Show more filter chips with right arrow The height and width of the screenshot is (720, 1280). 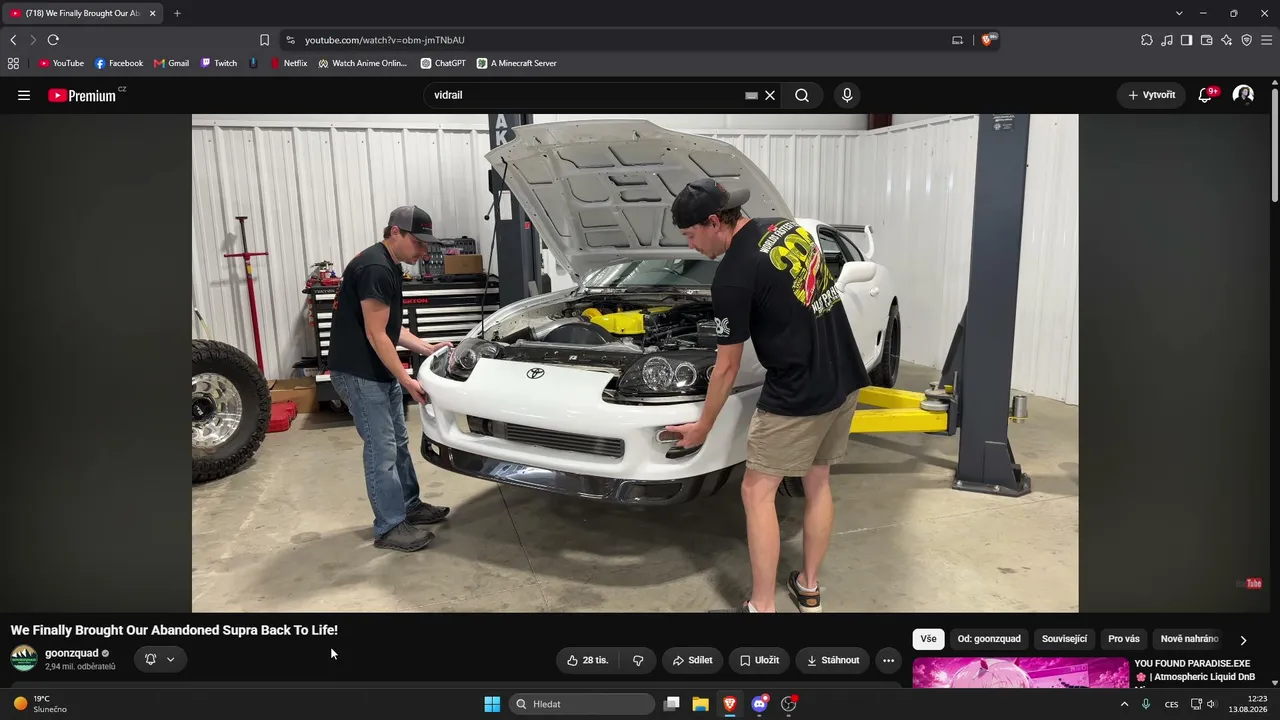click(x=1243, y=640)
